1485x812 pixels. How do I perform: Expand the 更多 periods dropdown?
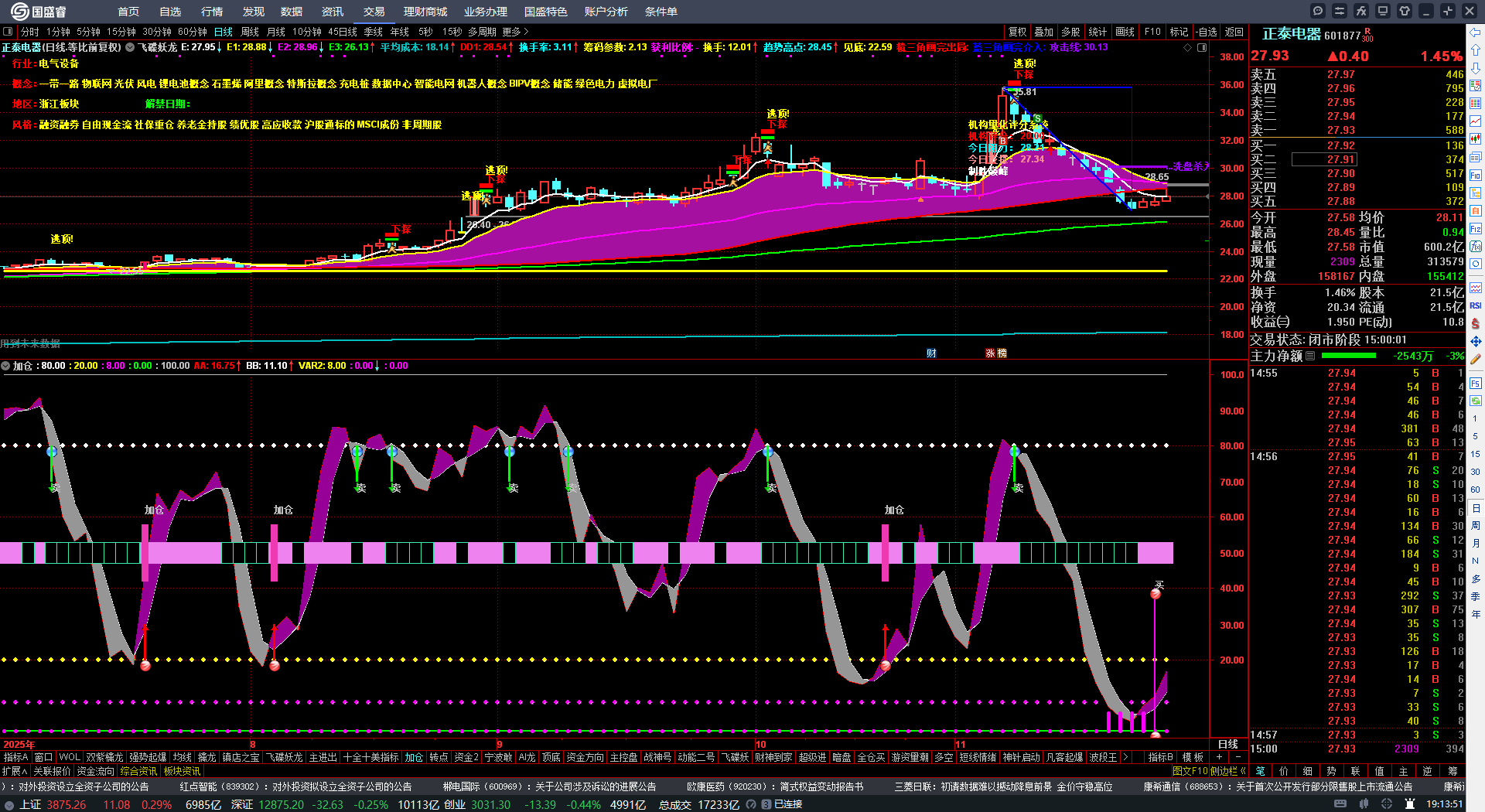[515, 32]
